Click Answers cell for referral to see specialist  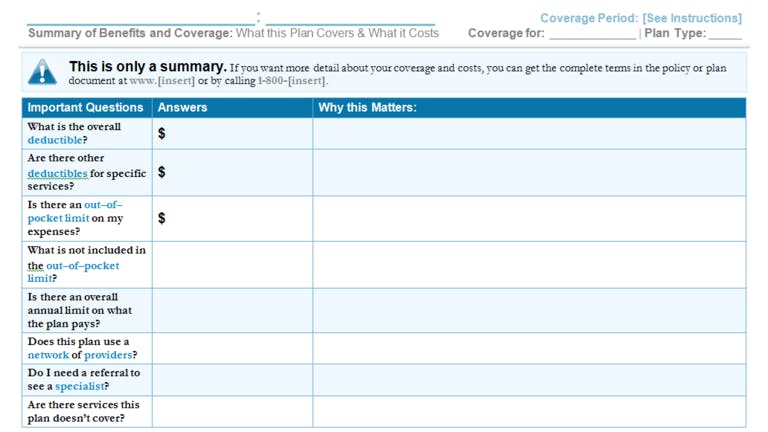click(x=232, y=380)
